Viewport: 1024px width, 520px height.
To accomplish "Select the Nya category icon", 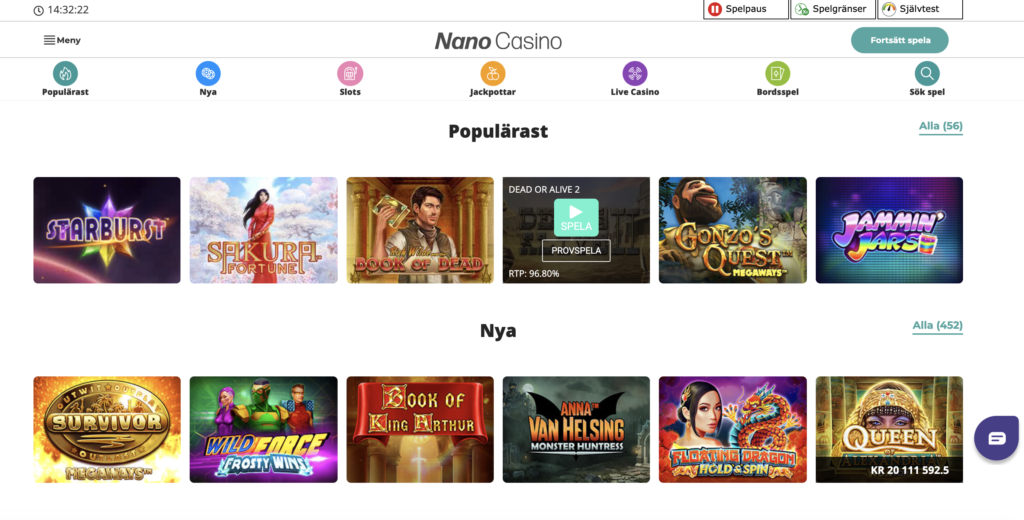I will click(208, 73).
